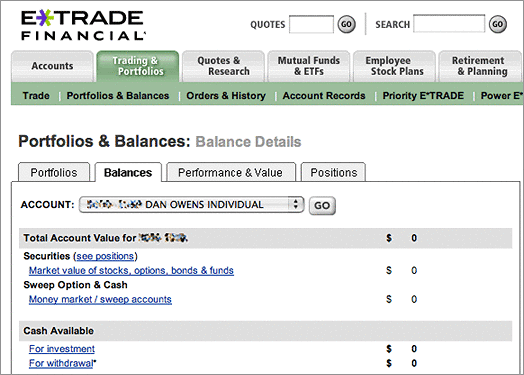Click the Cash Available section header

pyautogui.click(x=58, y=331)
